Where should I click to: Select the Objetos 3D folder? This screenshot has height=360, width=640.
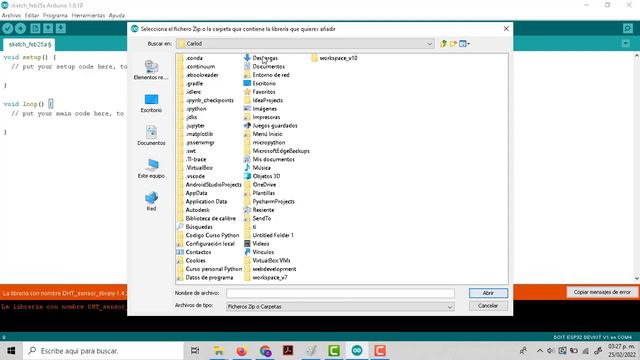[262, 176]
